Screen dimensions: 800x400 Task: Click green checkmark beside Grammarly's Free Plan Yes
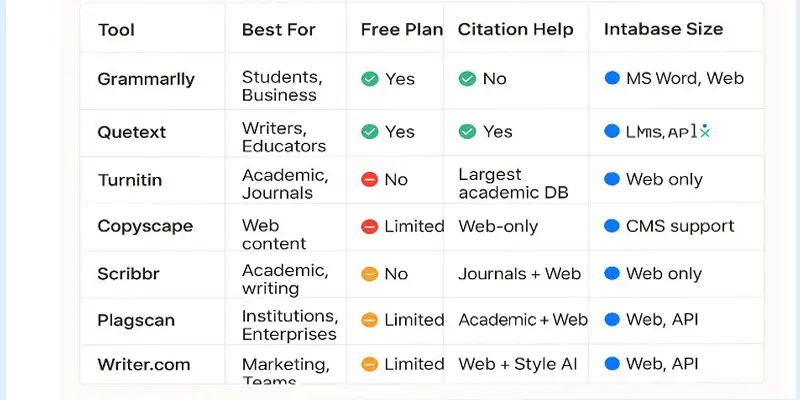pos(370,79)
